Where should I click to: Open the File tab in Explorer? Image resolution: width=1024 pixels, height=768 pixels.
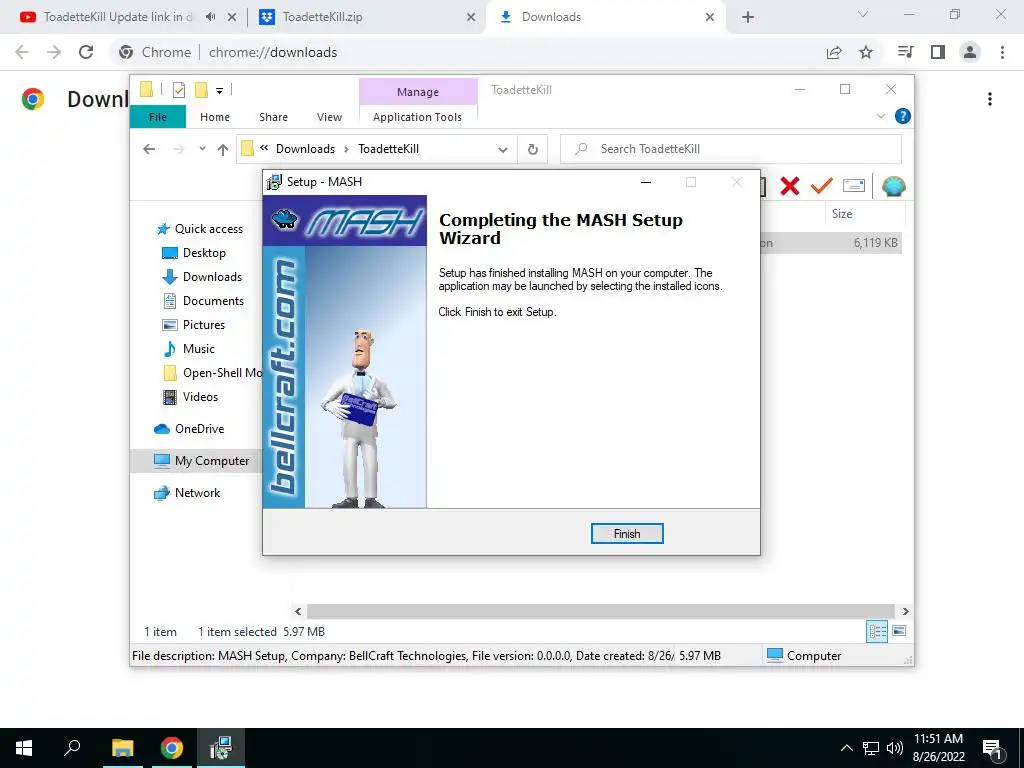[158, 117]
